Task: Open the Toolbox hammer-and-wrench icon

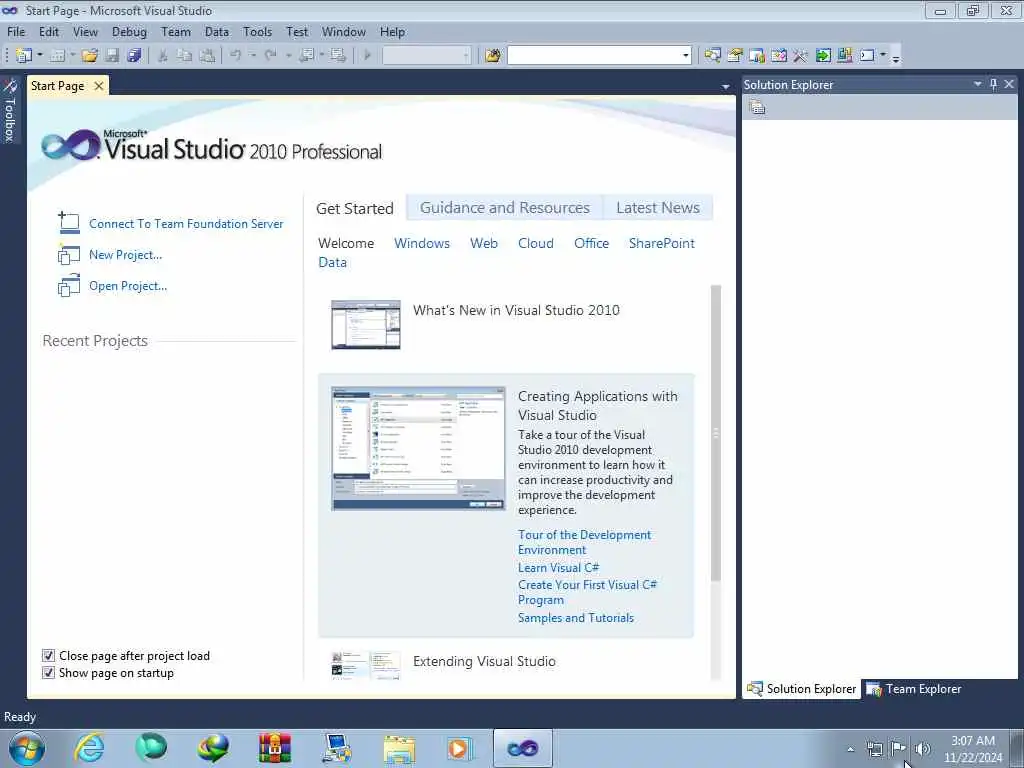Action: [801, 56]
